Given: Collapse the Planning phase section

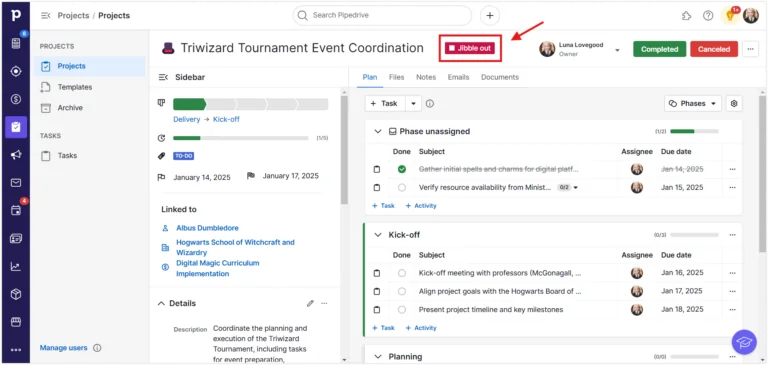Looking at the screenshot, I should (378, 356).
